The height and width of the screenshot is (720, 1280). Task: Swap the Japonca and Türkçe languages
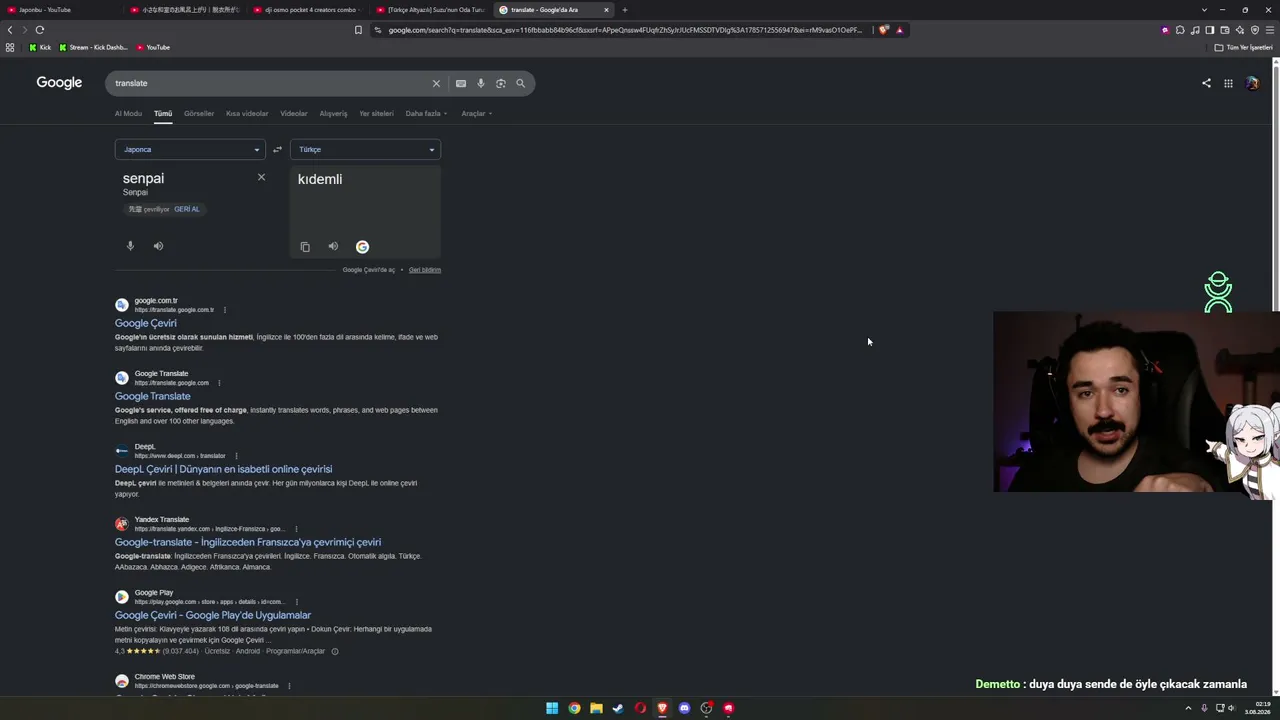(x=277, y=150)
